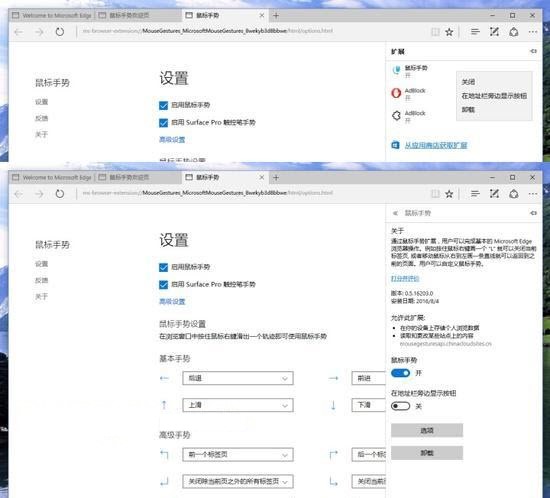Select 关于 in the bottom window sidebar
The image size is (550, 498).
[x=41, y=297]
